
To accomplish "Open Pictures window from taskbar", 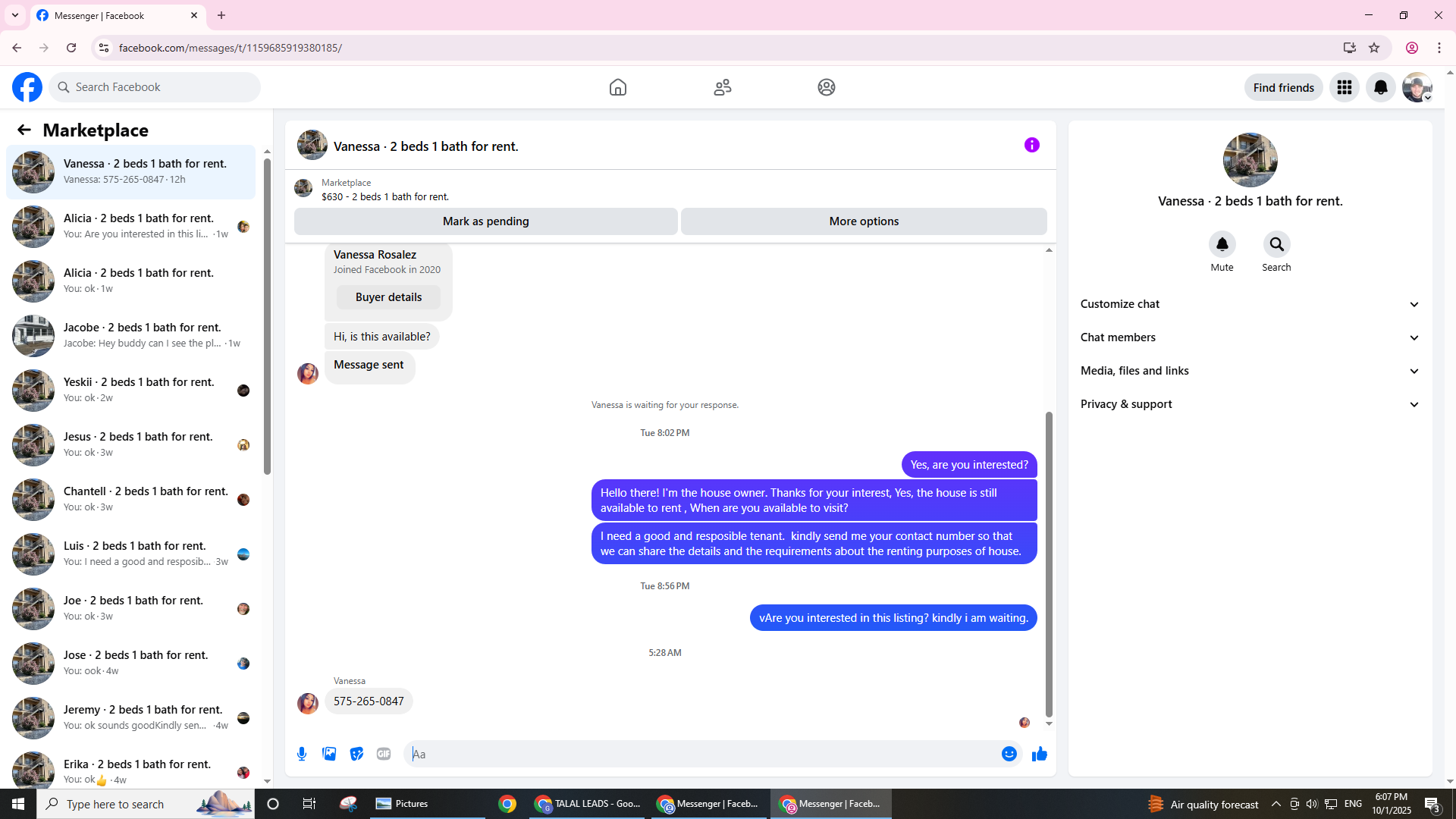I will pos(428,804).
